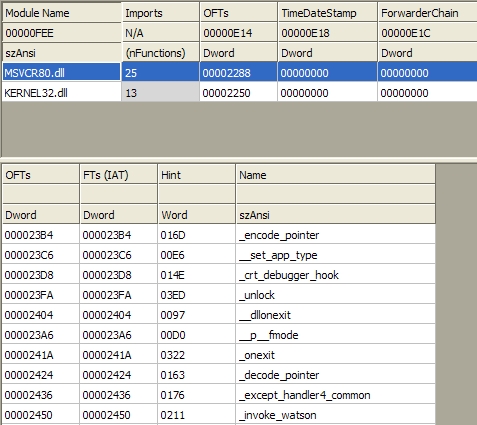
Task: Select the __p__fmode function row
Action: [x=219, y=335]
